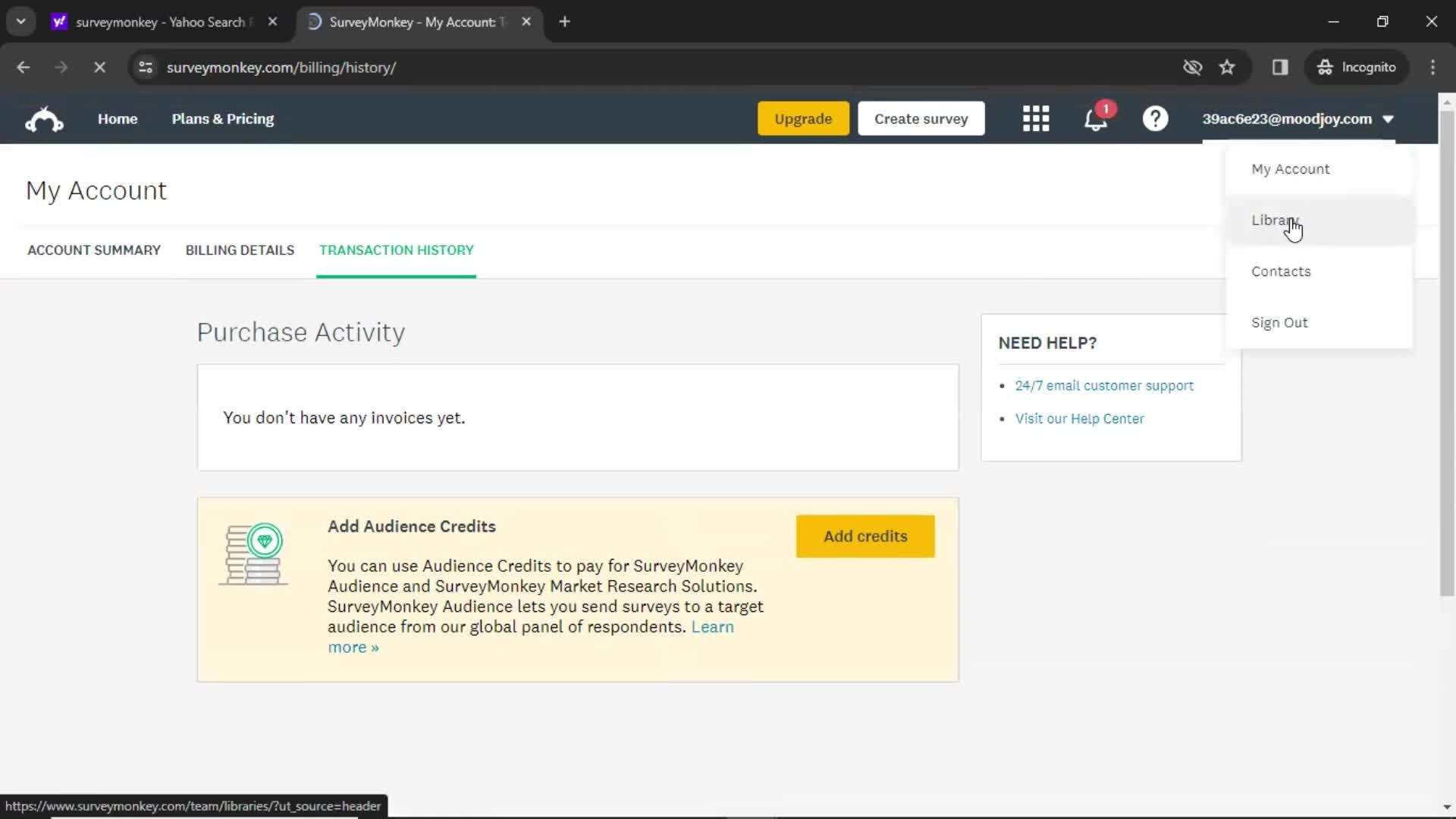Open the notifications bell icon
Viewport: 1456px width, 819px height.
tap(1097, 118)
